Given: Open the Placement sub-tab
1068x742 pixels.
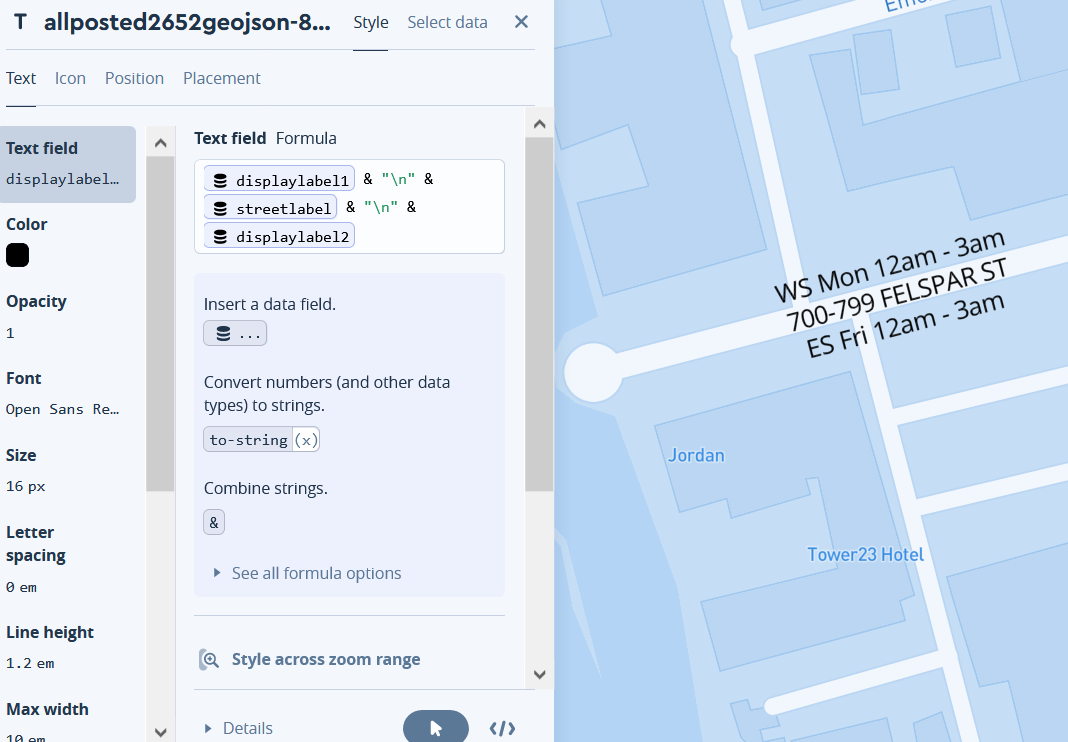Looking at the screenshot, I should click(221, 78).
